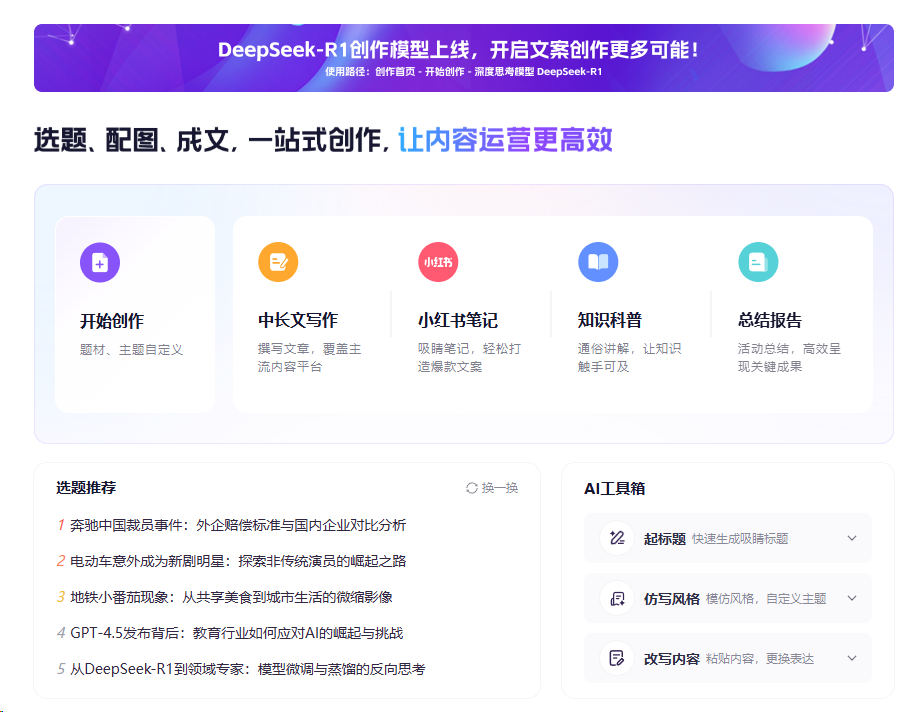Expand the 起标题 tool chevron
The image size is (916, 712).
click(852, 538)
